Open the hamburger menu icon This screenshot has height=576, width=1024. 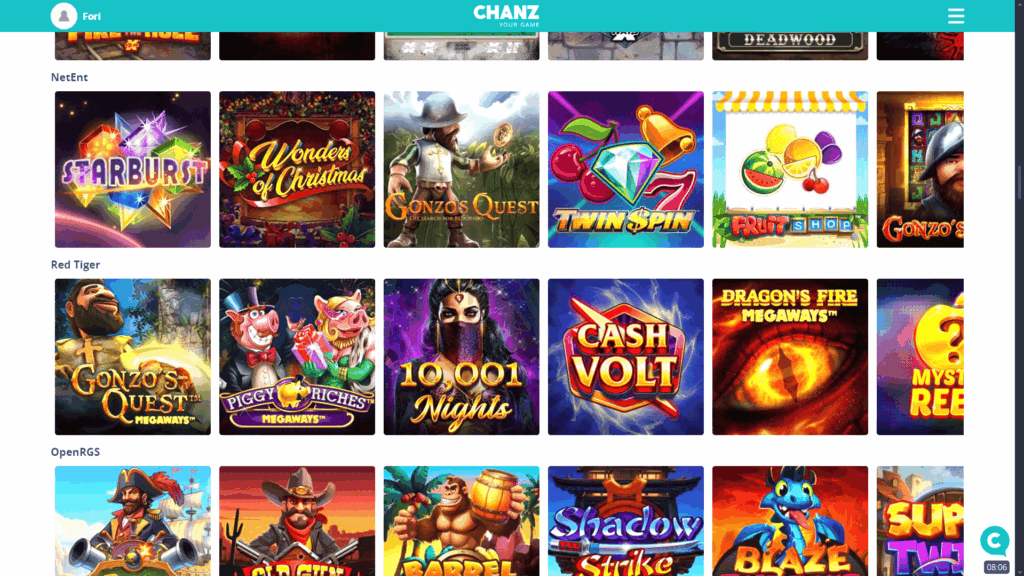click(955, 16)
